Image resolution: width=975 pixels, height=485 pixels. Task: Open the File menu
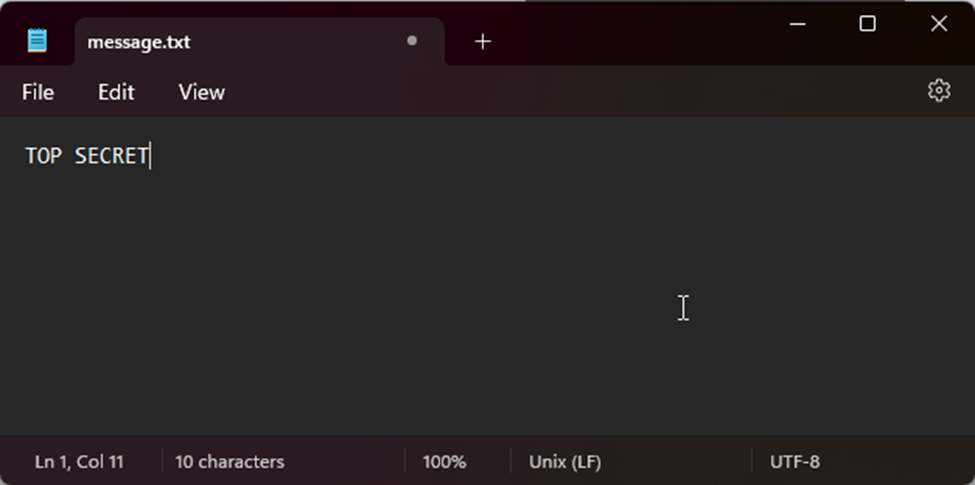38,92
